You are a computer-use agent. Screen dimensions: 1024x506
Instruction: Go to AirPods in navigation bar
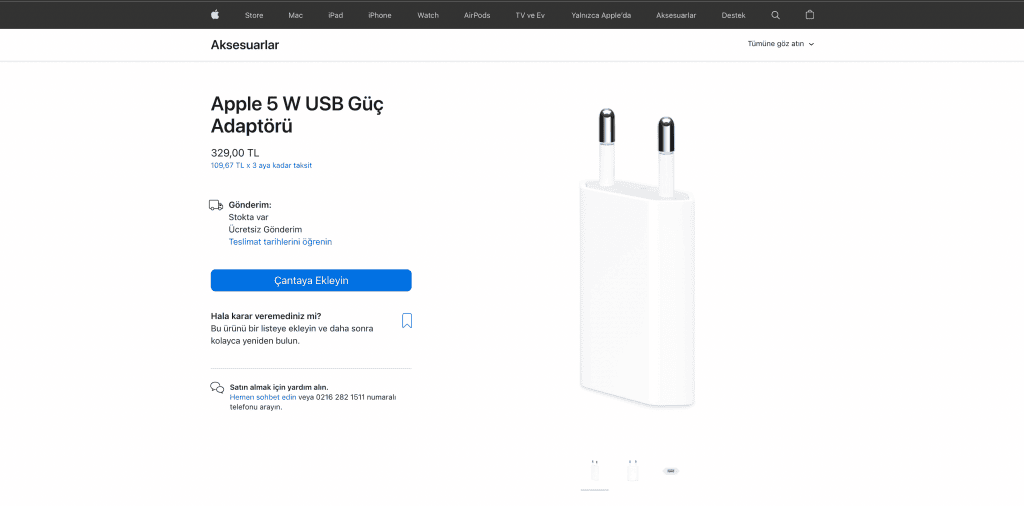coord(477,15)
